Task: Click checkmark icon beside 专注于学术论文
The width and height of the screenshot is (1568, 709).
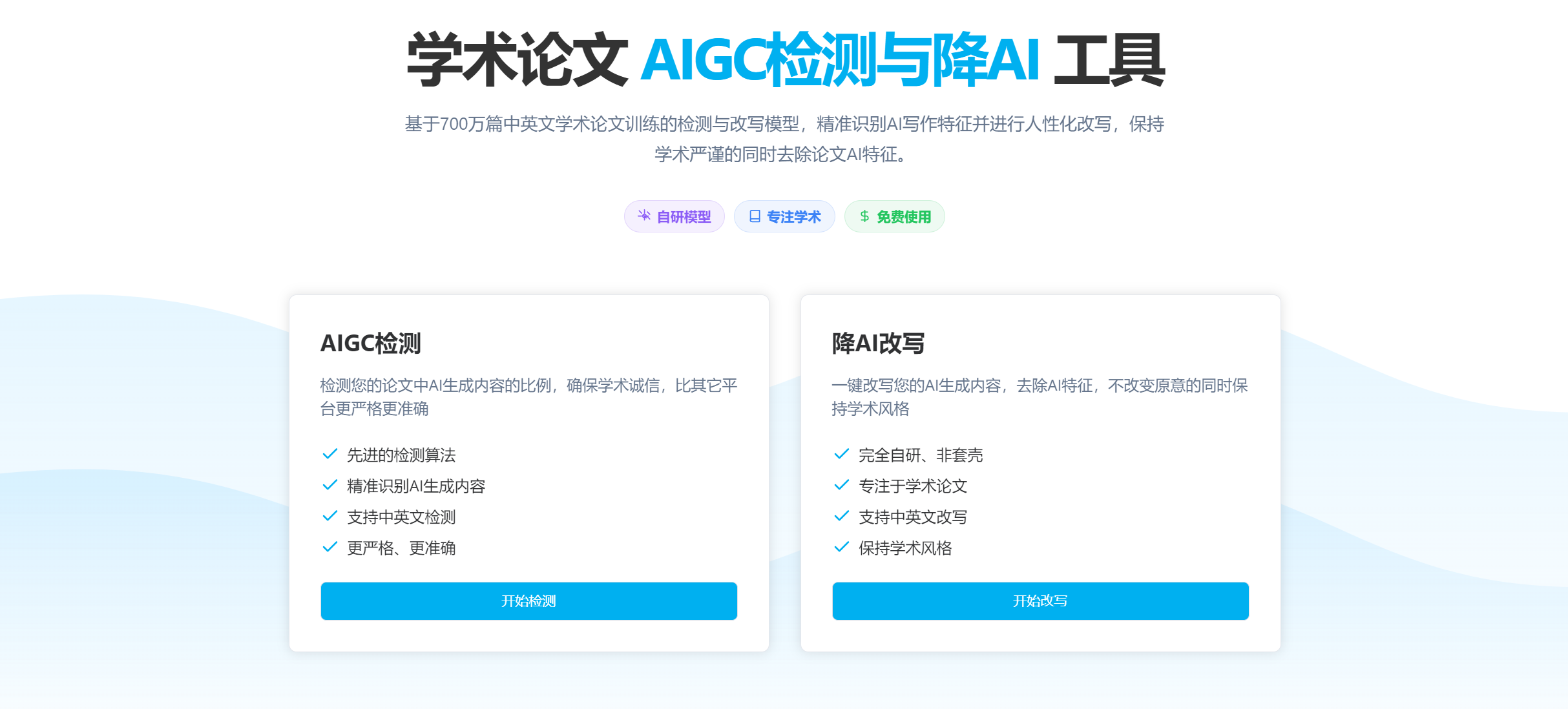Action: click(842, 485)
